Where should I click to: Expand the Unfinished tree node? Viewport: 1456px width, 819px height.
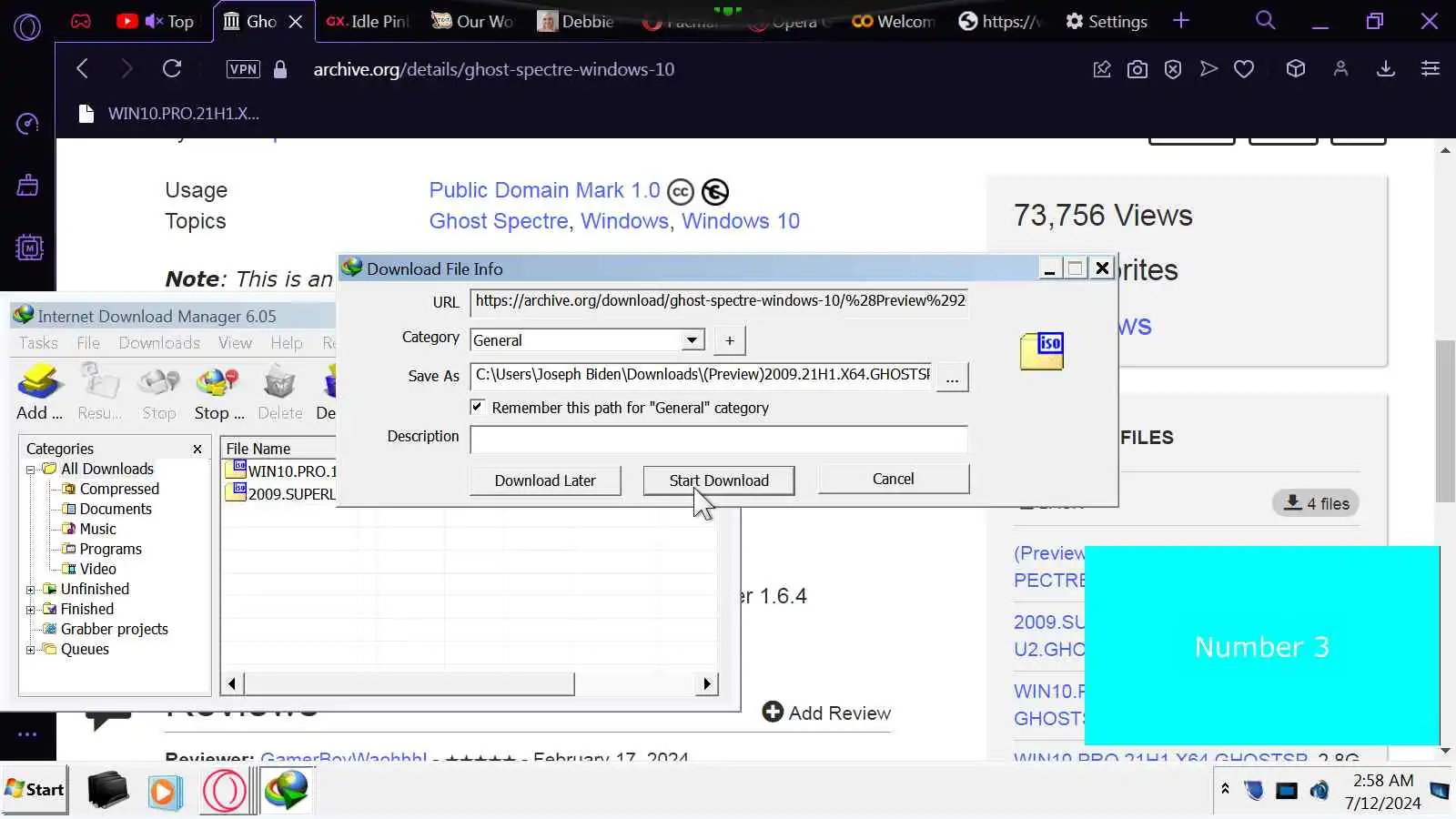point(30,590)
